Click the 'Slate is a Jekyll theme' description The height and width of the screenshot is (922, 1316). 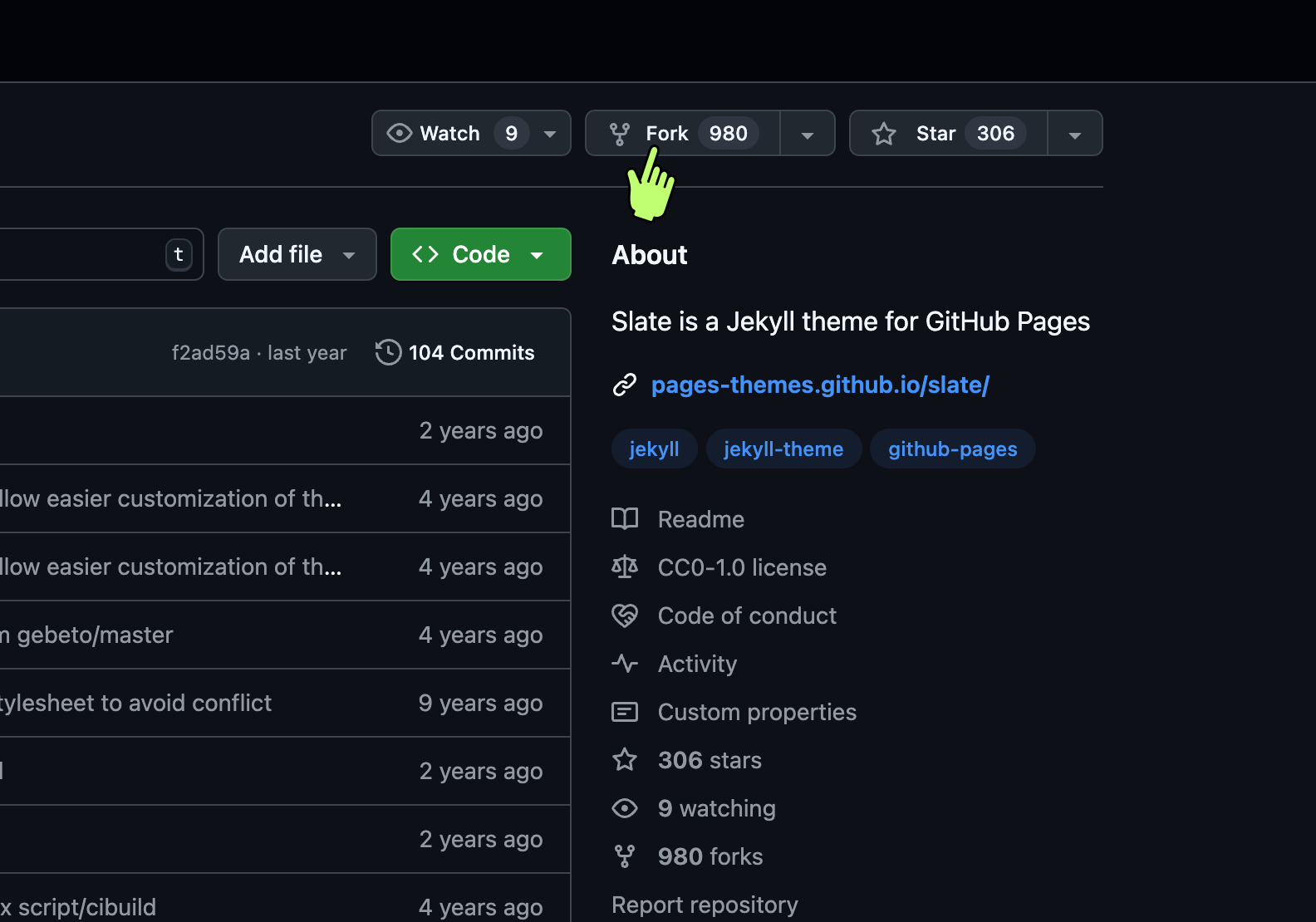(x=851, y=321)
